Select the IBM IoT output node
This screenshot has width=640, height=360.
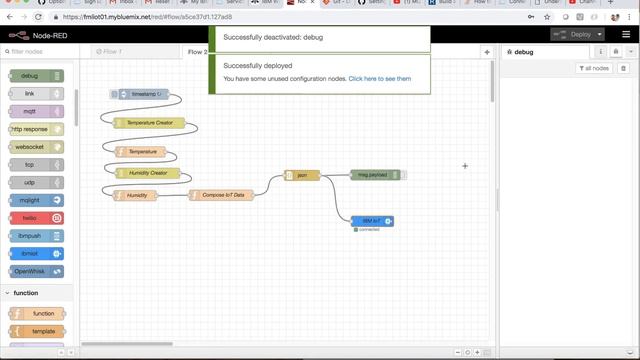(372, 221)
